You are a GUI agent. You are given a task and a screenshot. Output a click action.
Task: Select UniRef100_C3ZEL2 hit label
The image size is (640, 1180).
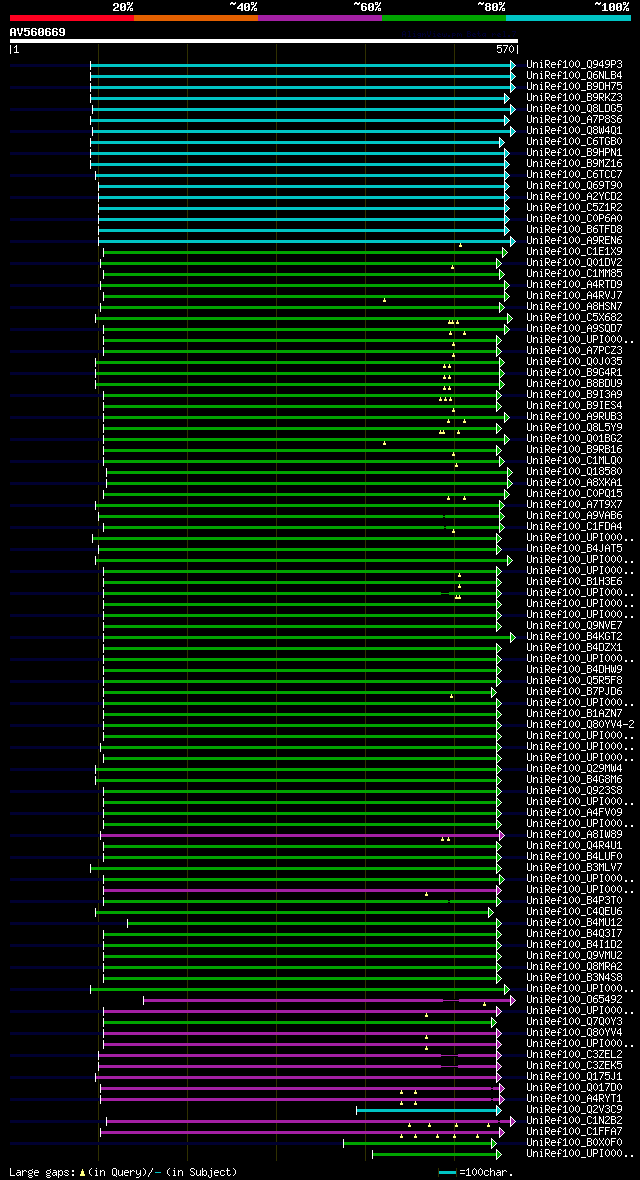coord(574,1054)
